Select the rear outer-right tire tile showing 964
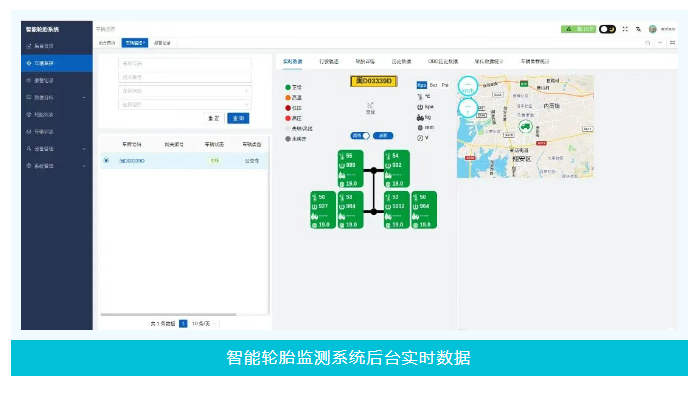Image resolution: width=696 pixels, height=393 pixels. click(x=424, y=210)
